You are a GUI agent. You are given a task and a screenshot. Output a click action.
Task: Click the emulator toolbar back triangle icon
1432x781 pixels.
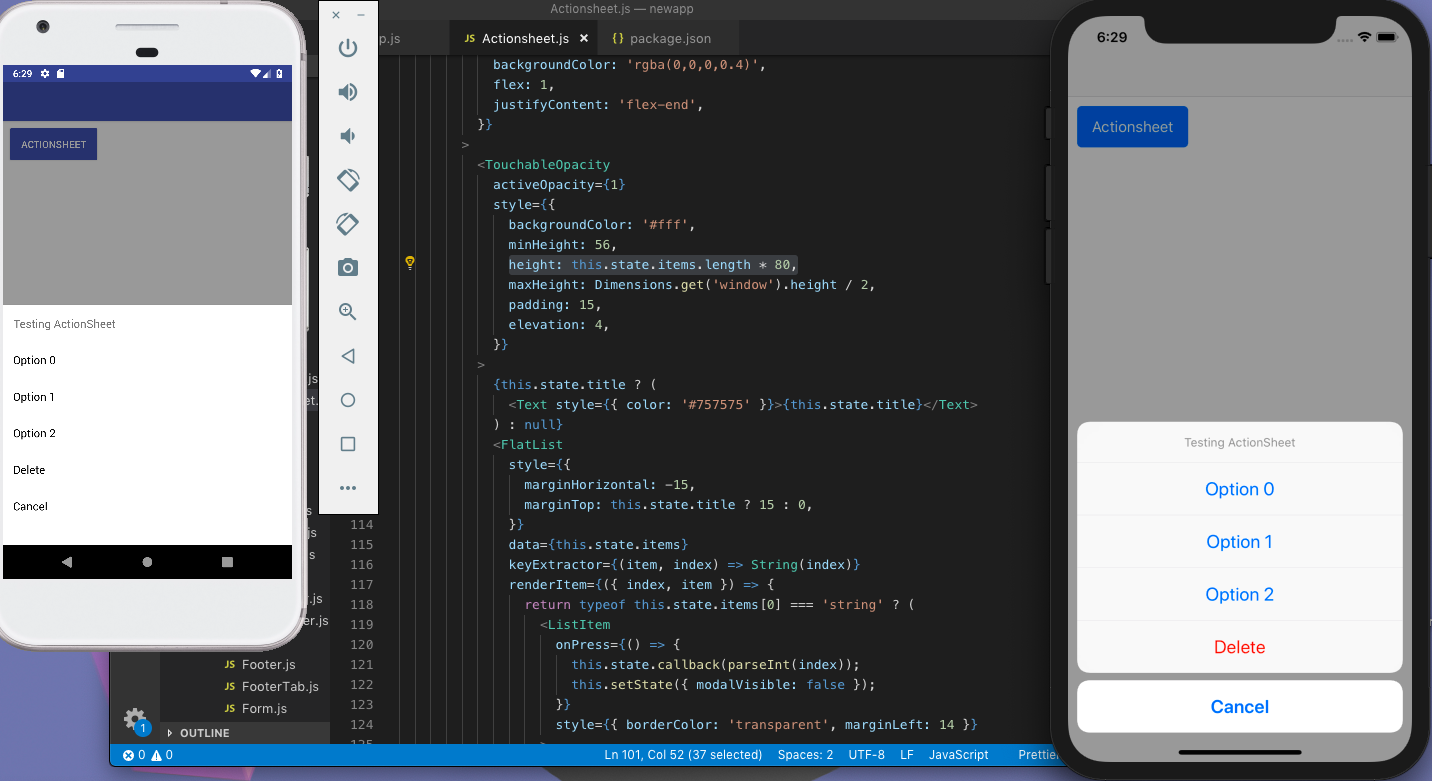[x=348, y=356]
